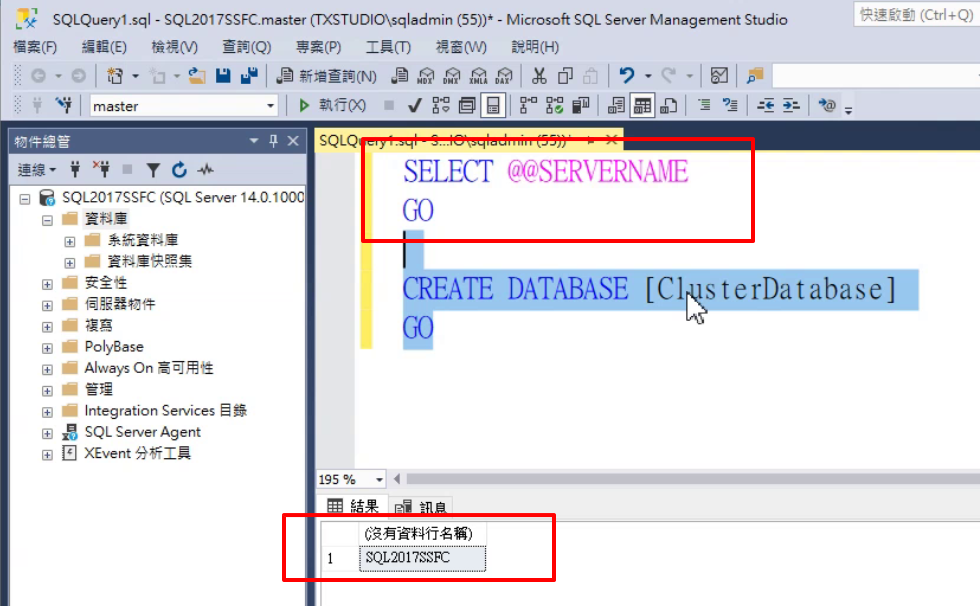
Task: Pin the 物件總管 panel
Action: [273, 141]
